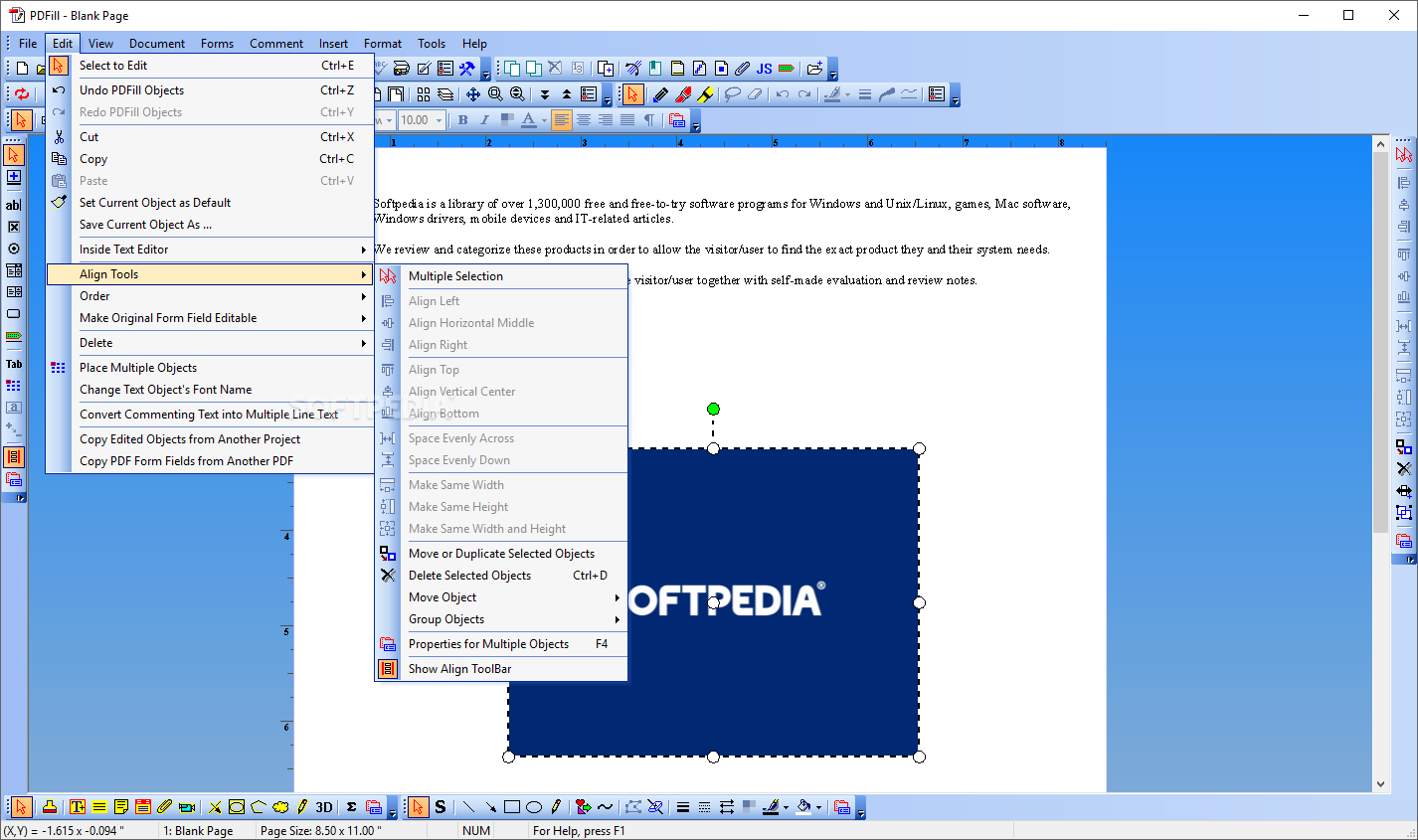The width and height of the screenshot is (1418, 840).
Task: Open the File menu
Action: pos(28,44)
